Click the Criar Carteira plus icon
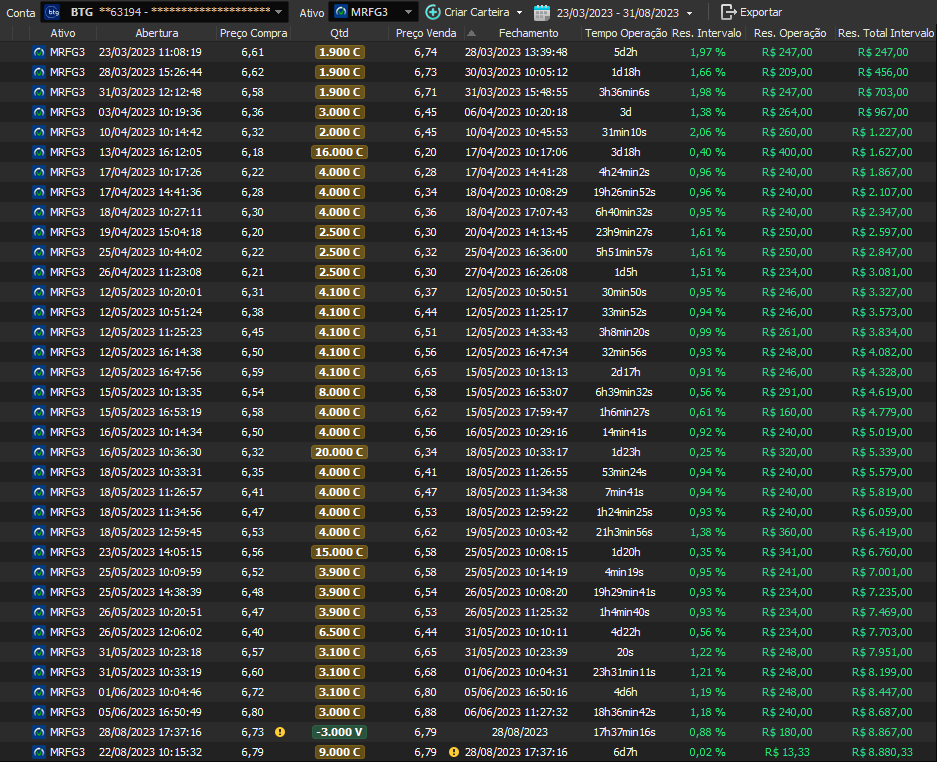This screenshot has height=762, width=937. coord(432,12)
